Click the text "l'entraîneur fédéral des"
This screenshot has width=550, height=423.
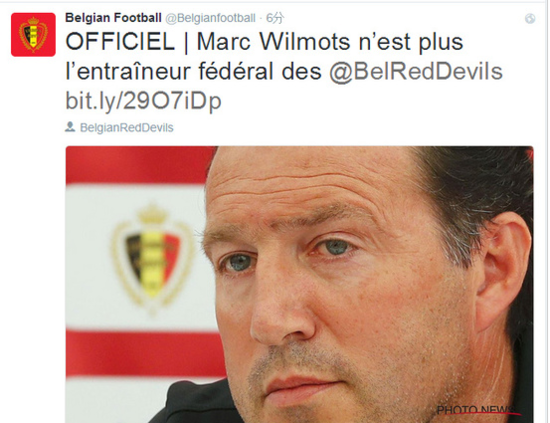tap(194, 71)
